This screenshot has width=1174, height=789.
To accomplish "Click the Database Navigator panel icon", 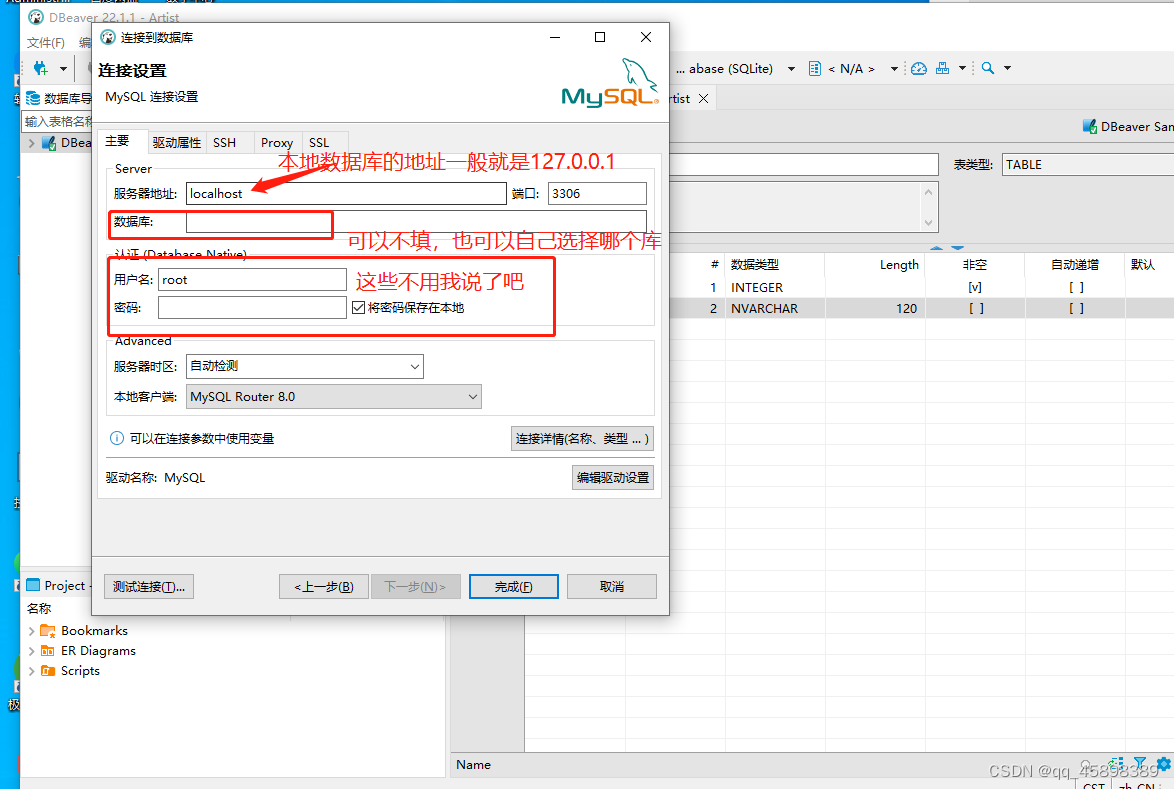I will tap(33, 98).
